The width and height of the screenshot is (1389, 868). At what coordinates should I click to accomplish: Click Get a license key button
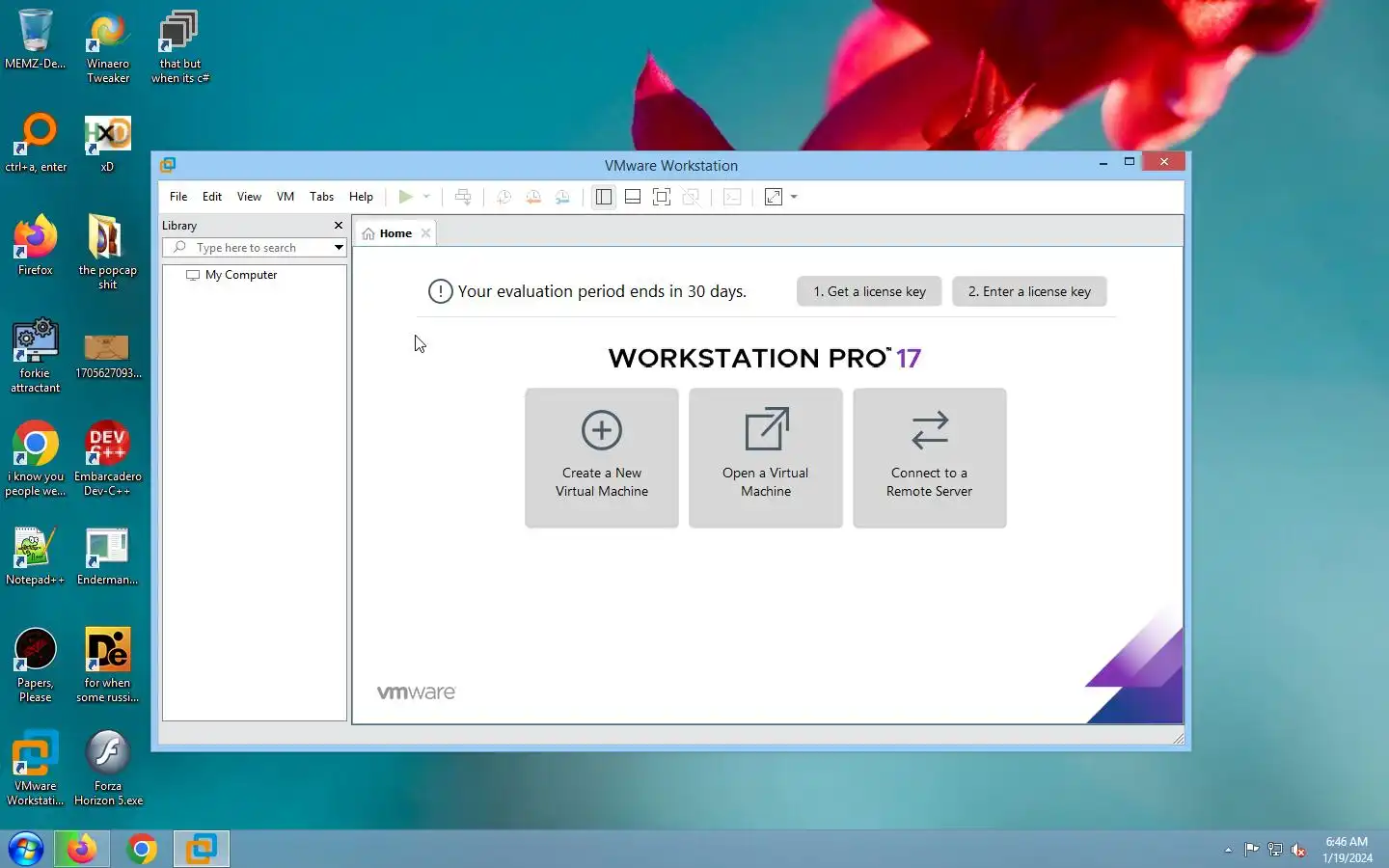pos(869,291)
